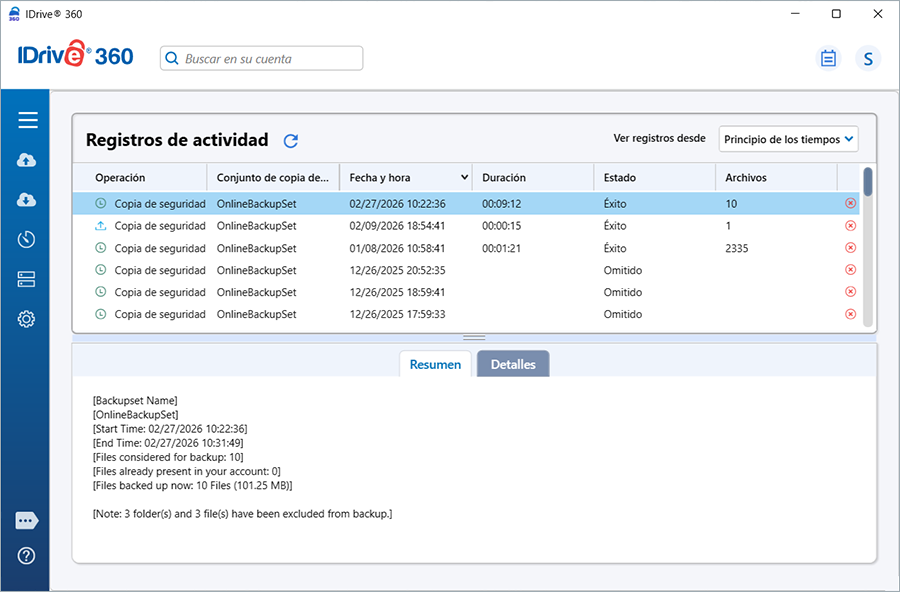This screenshot has height=592, width=900.
Task: Expand the 'Principio de los tiempos' dropdown
Action: click(x=788, y=139)
